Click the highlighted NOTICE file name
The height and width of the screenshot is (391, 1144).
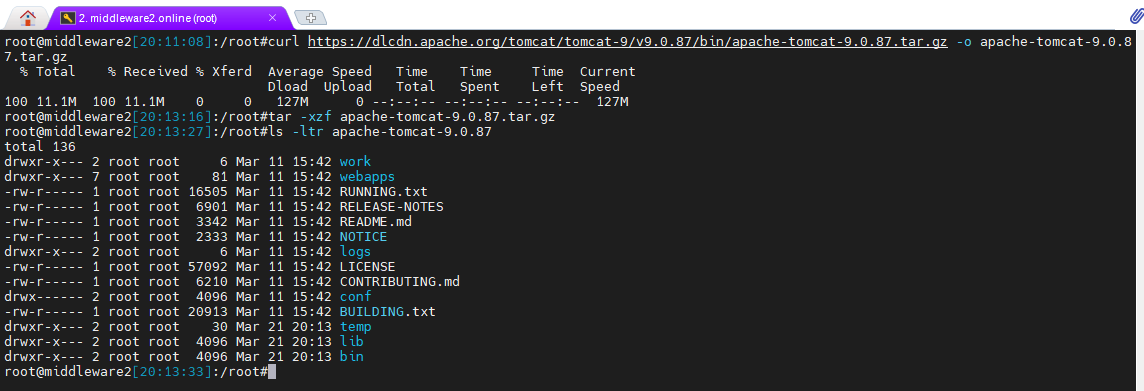363,236
